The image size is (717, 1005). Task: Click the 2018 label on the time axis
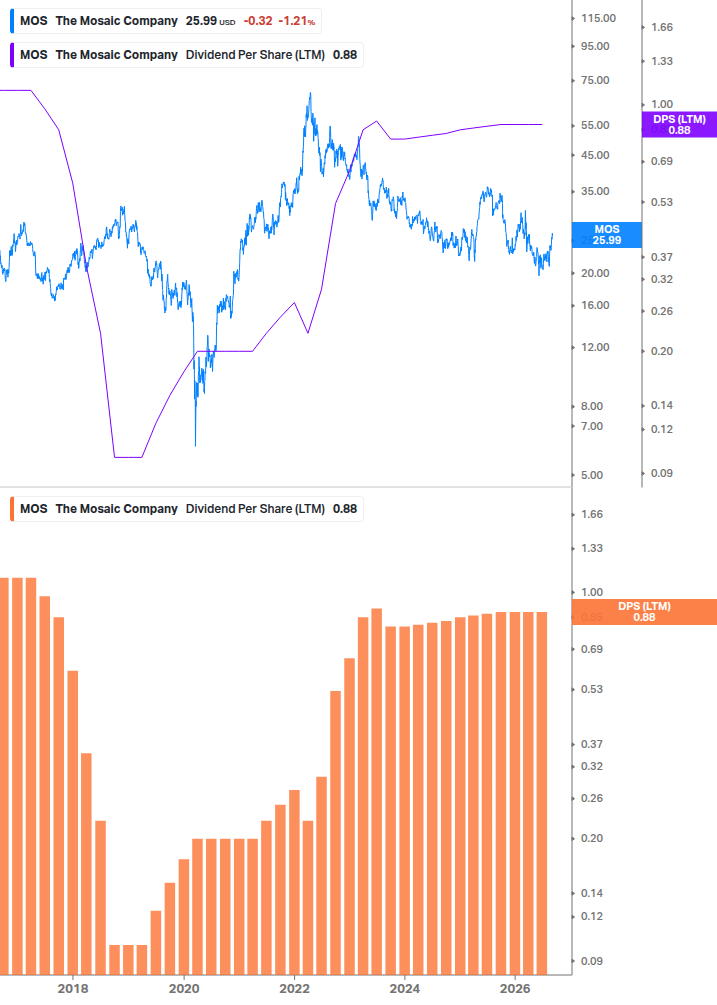pyautogui.click(x=73, y=989)
